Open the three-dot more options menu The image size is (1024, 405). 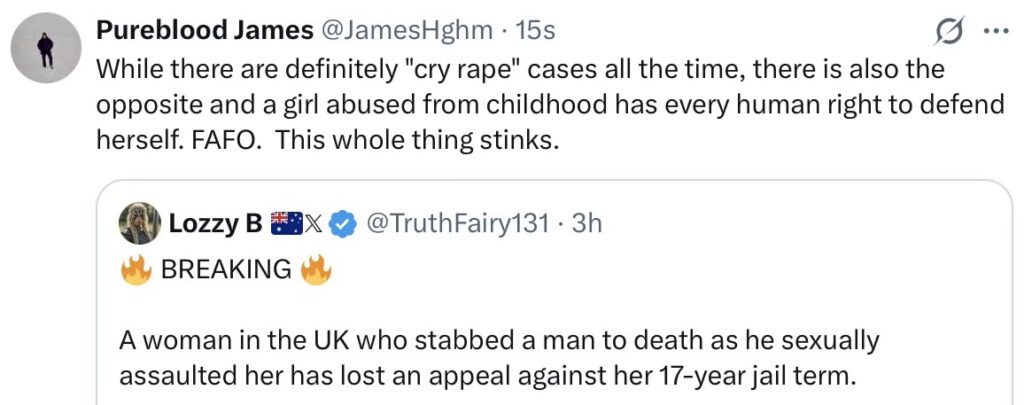(x=997, y=31)
